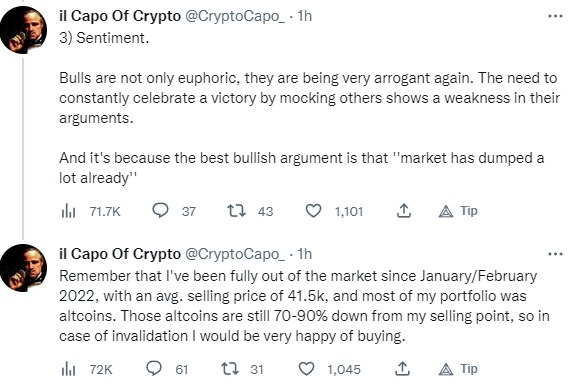Open the second tweet's profile avatar
572x385 pixels.
pyautogui.click(x=23, y=268)
